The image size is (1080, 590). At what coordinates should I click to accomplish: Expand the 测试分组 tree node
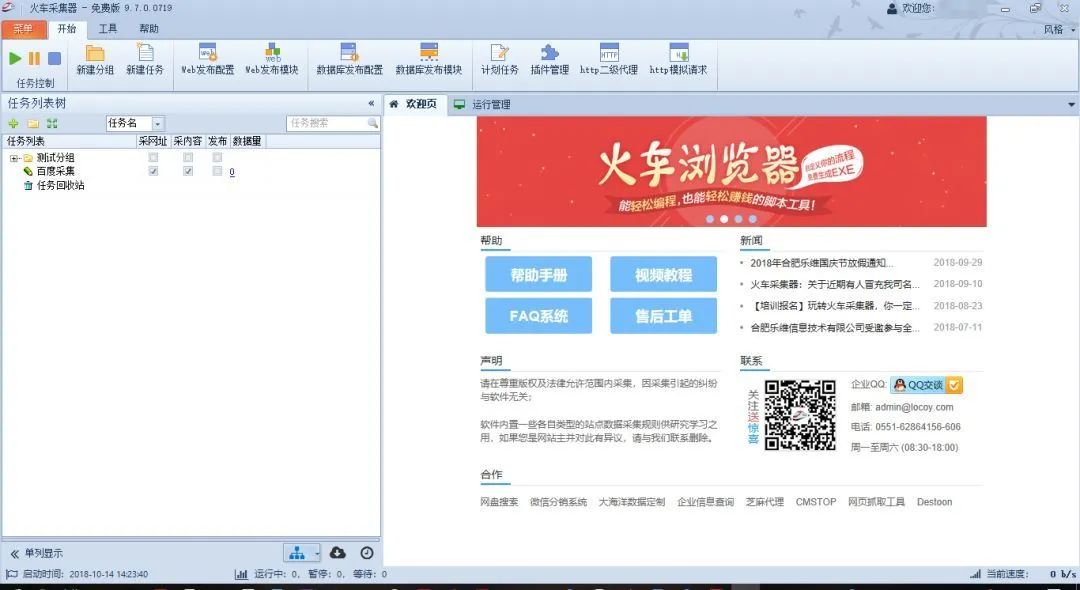click(x=13, y=158)
